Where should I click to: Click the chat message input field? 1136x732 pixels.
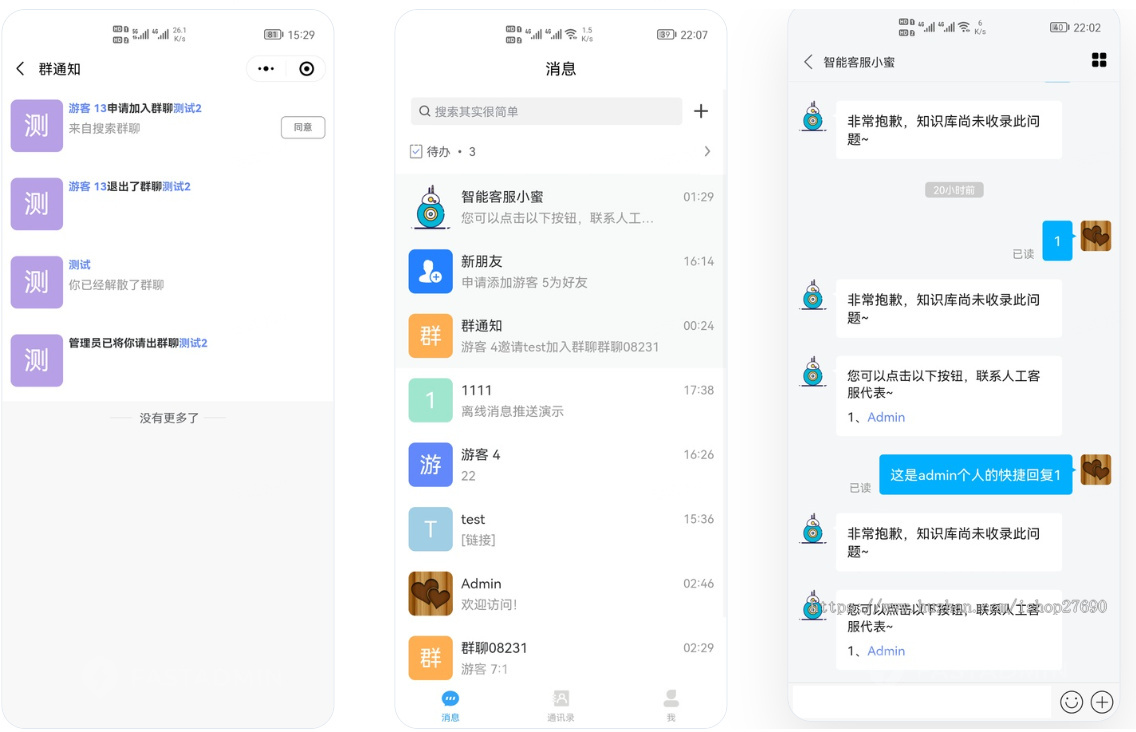(x=922, y=702)
